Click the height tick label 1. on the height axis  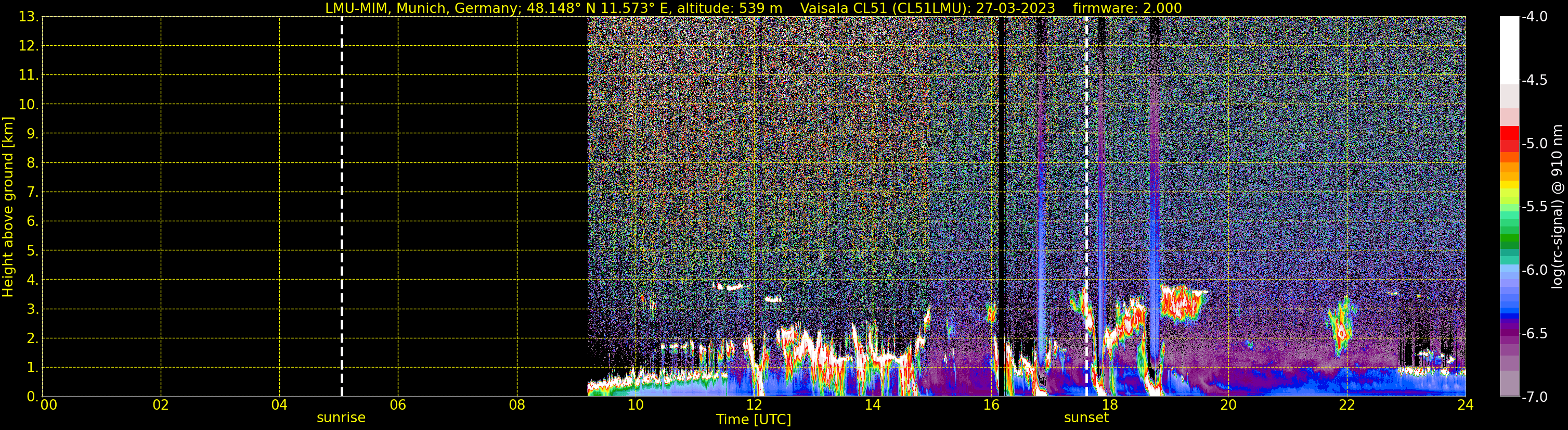point(32,367)
